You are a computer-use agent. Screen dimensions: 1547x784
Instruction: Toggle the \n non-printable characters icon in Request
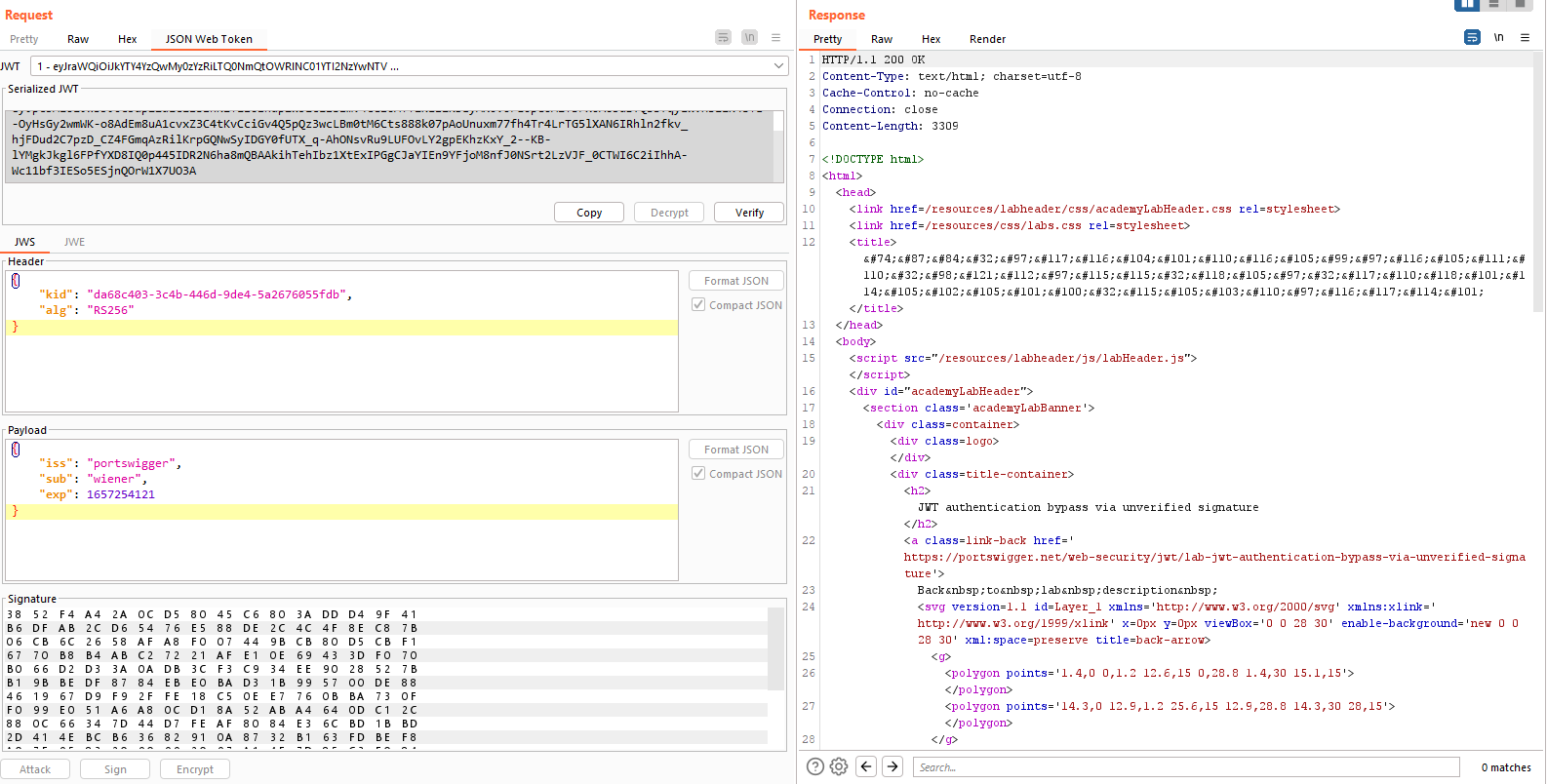749,37
